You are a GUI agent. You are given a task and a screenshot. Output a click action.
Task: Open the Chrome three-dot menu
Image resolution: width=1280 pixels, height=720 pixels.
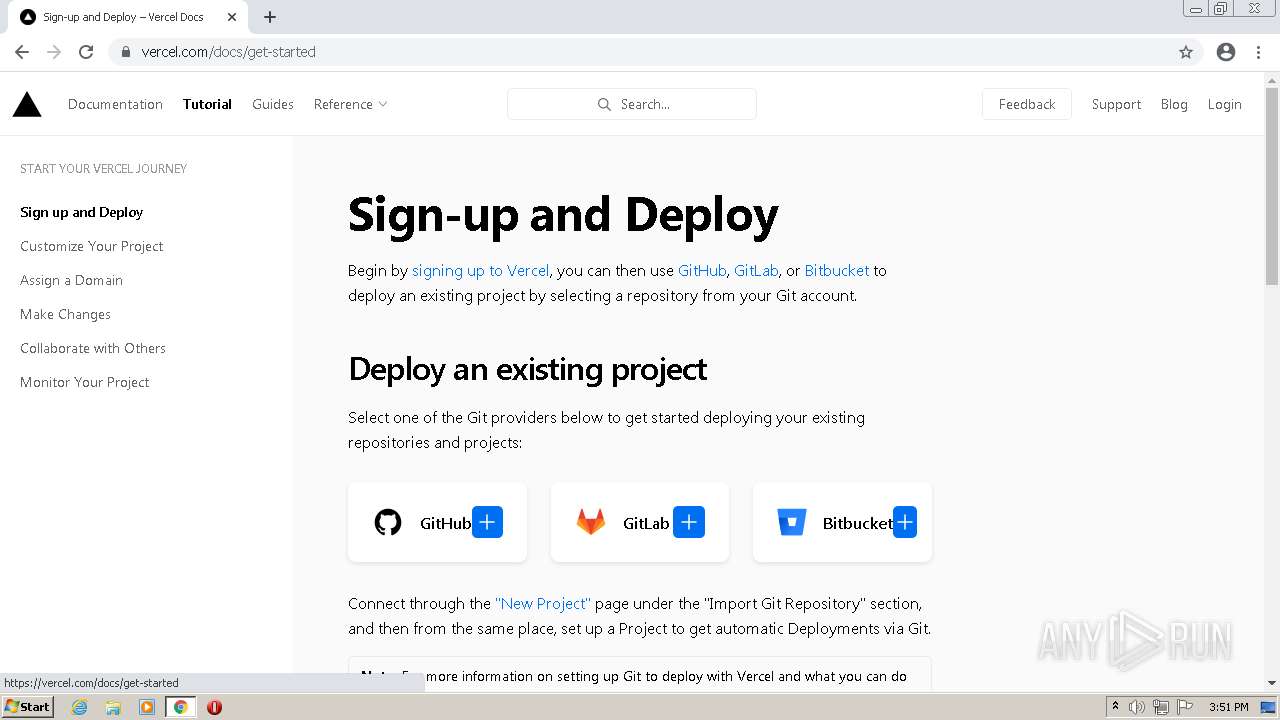pos(1258,52)
